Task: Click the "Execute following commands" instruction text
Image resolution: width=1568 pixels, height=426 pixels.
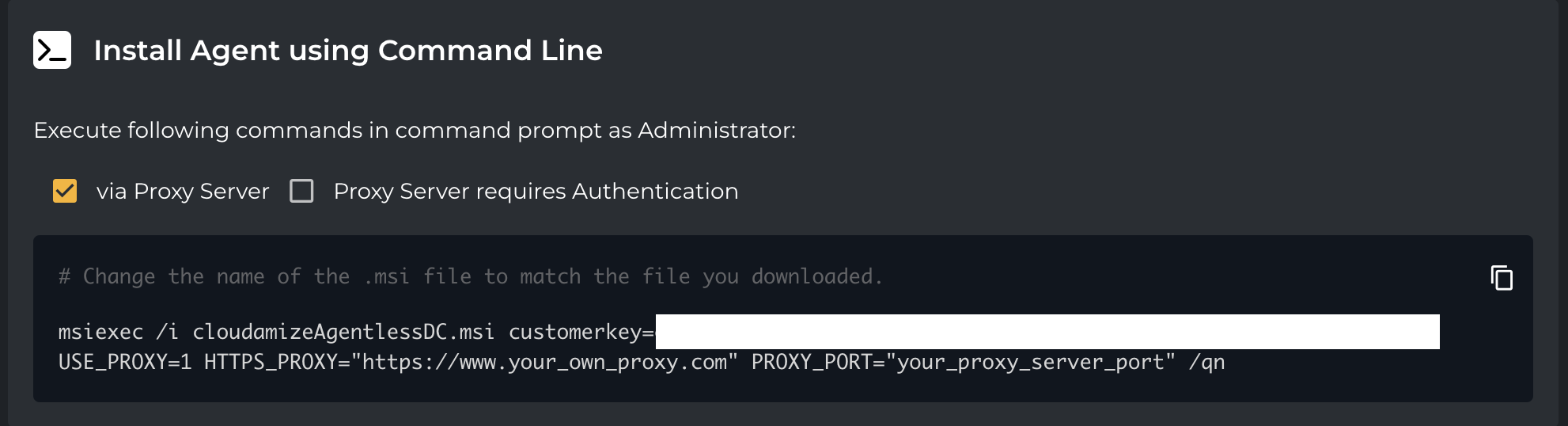Action: tap(415, 130)
